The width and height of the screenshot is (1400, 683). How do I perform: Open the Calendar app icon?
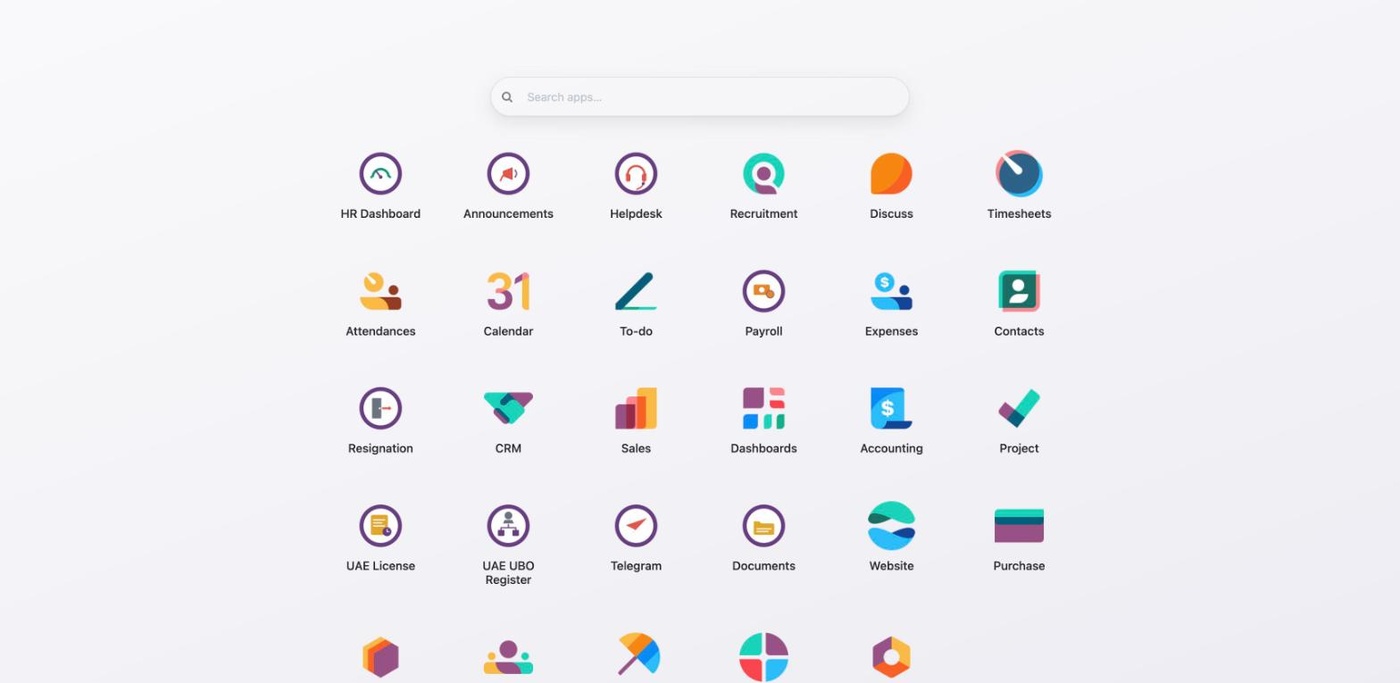point(508,291)
